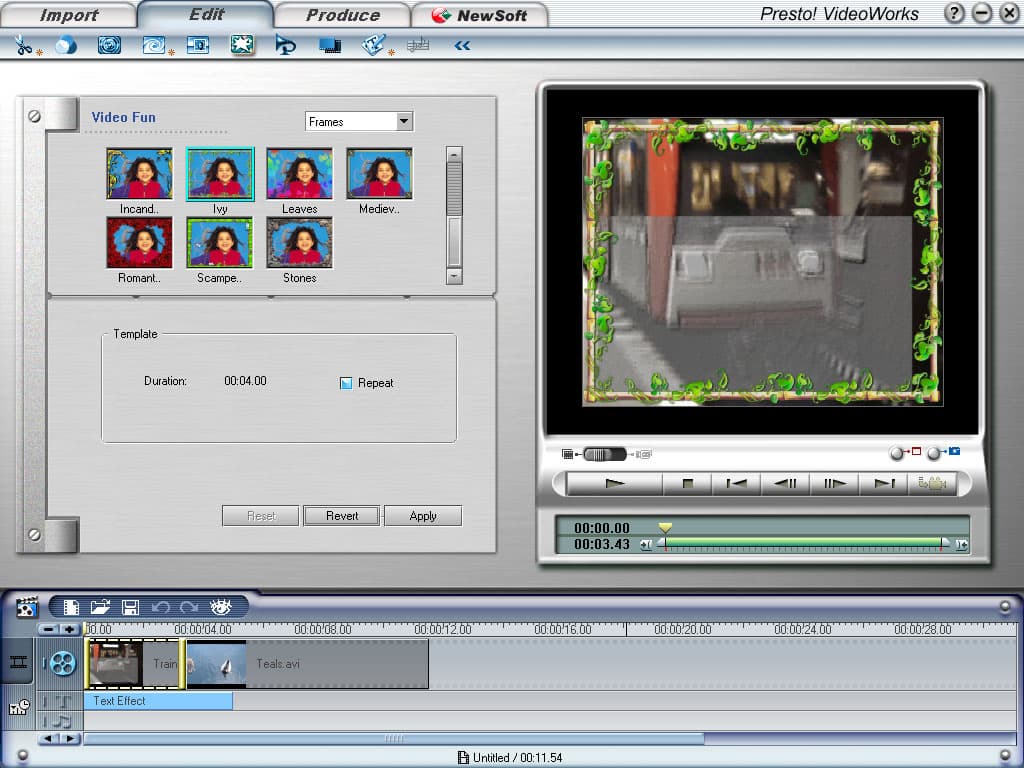Toggle the eye preview icon in timeline toolbar
The width and height of the screenshot is (1024, 768).
[x=221, y=607]
